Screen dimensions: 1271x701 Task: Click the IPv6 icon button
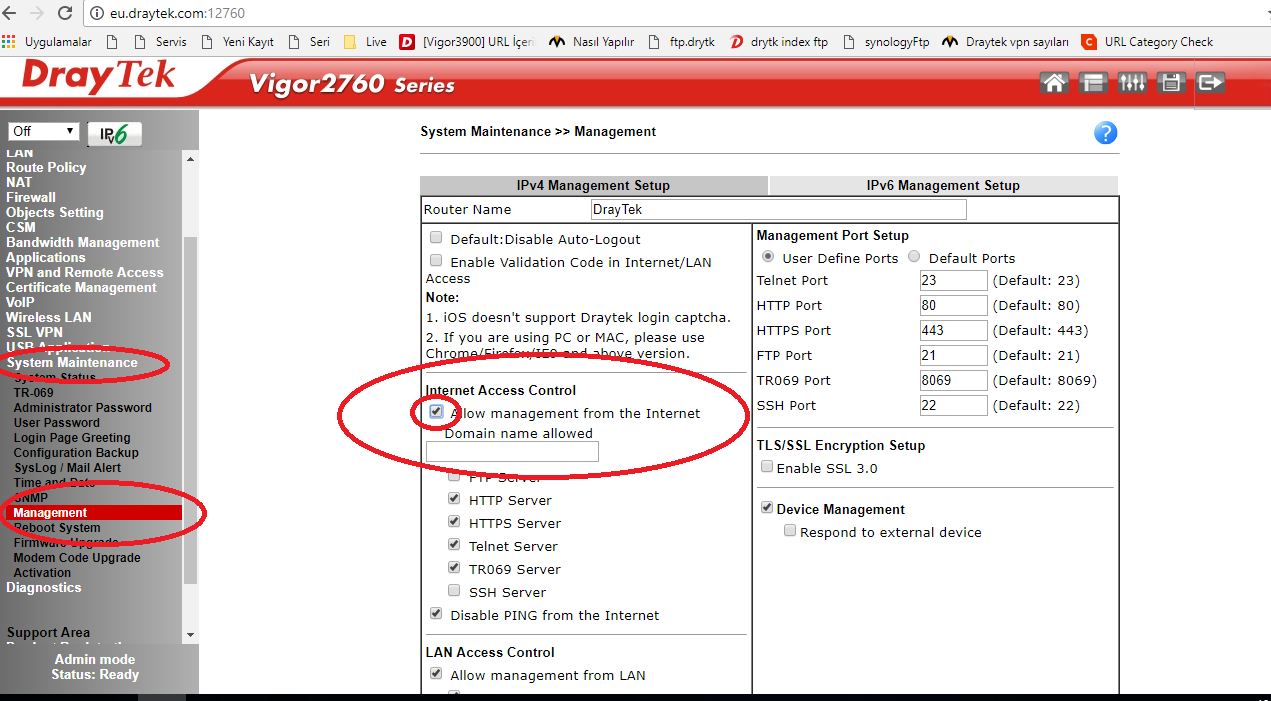(x=115, y=134)
